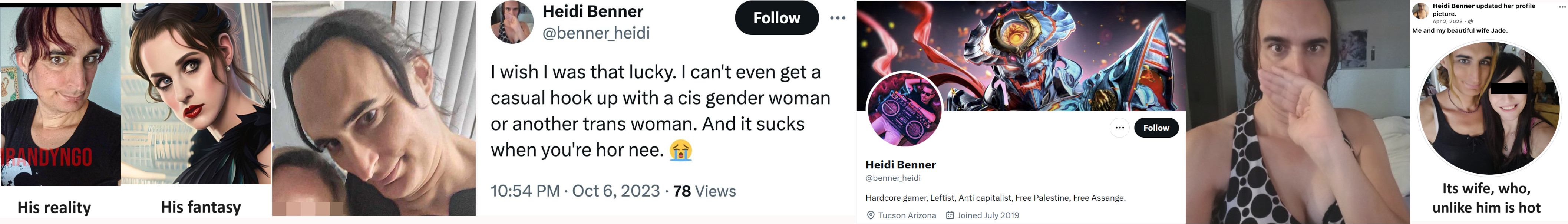Click the calendar icon beside Joined July 2019
1568x224 pixels.
950,215
